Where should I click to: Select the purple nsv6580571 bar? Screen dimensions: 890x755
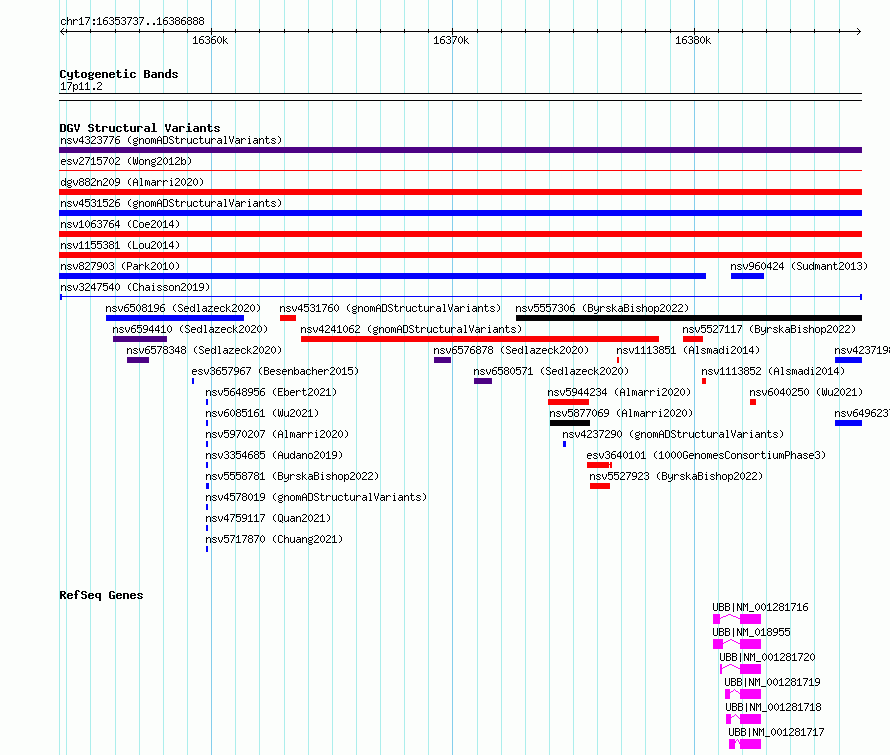click(483, 381)
